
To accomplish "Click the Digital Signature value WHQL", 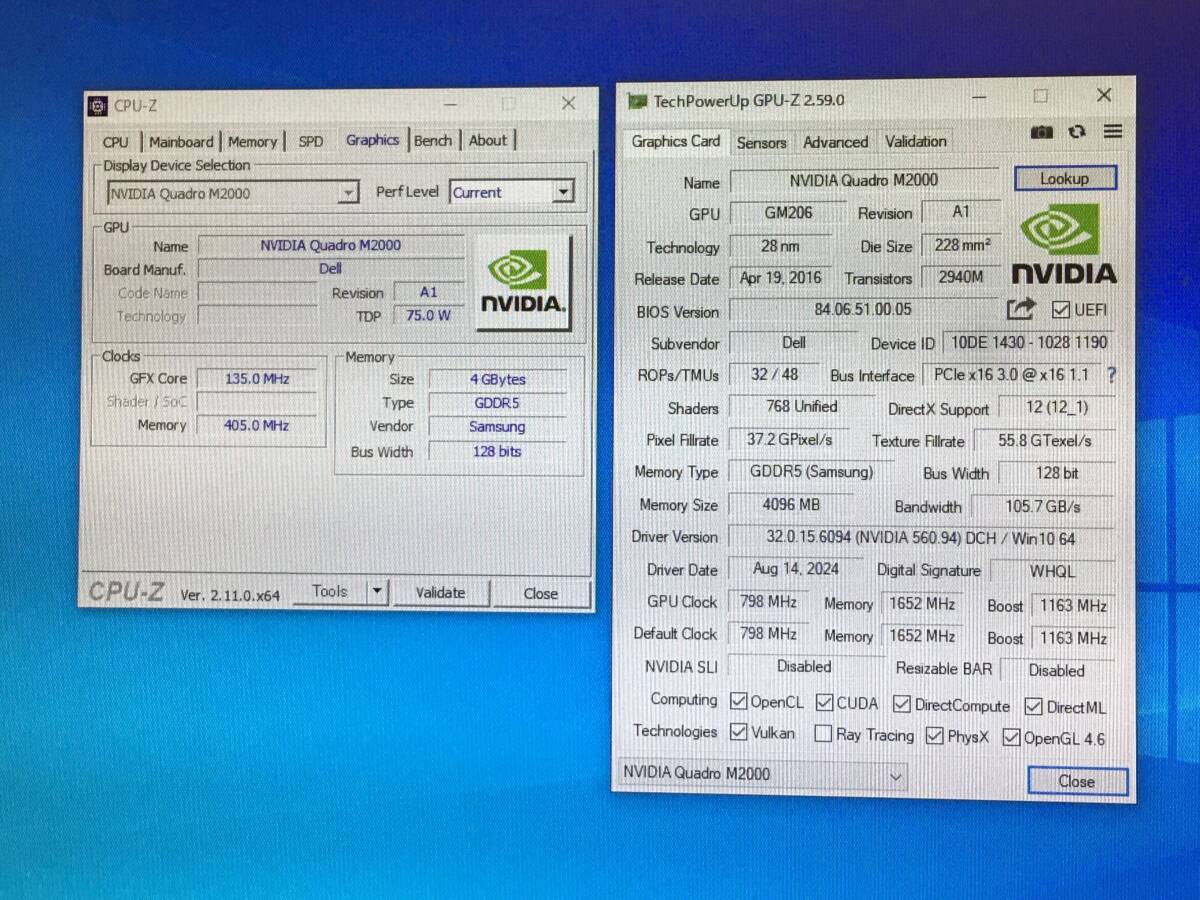I will [x=1052, y=571].
